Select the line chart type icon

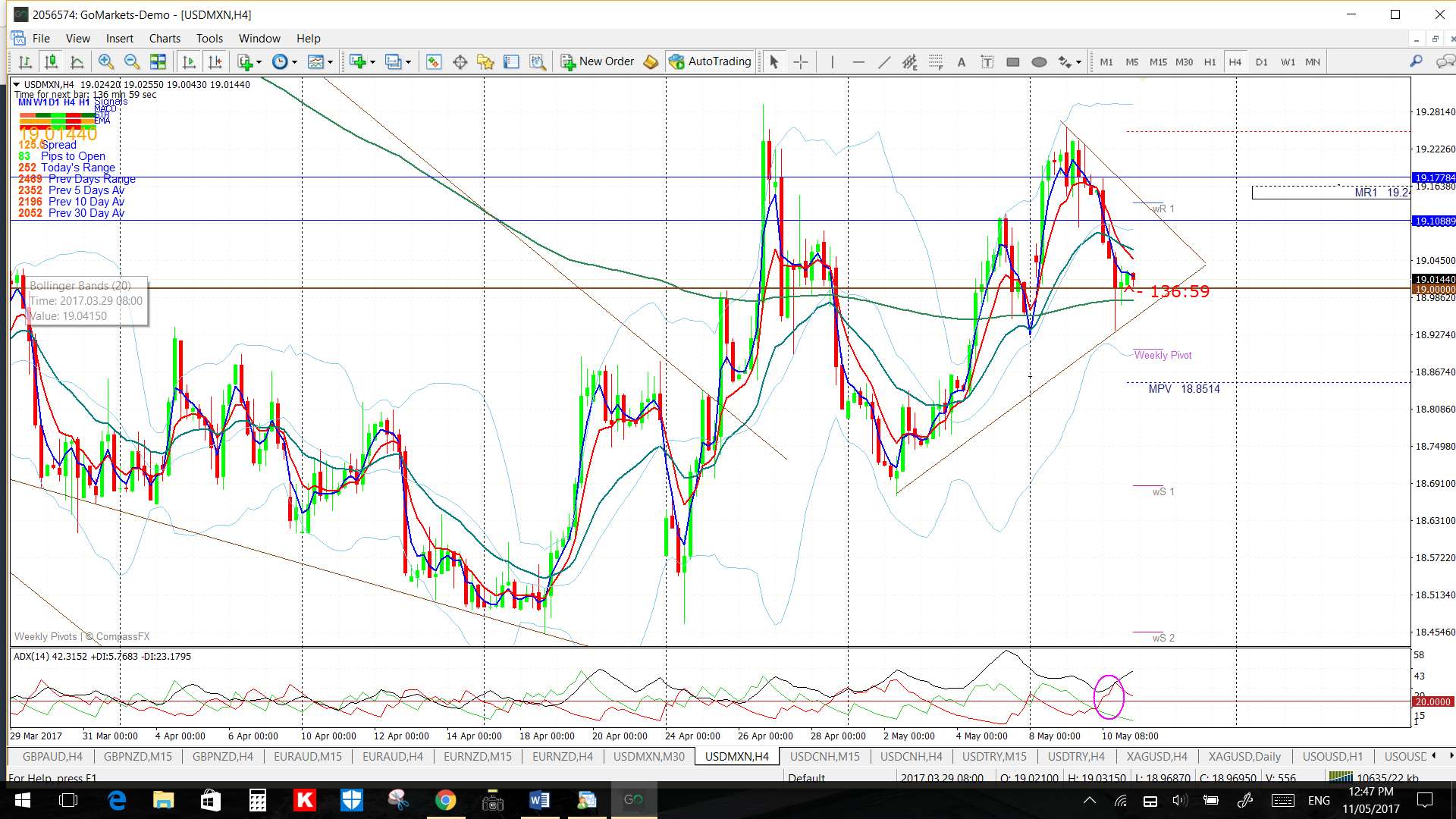click(77, 62)
